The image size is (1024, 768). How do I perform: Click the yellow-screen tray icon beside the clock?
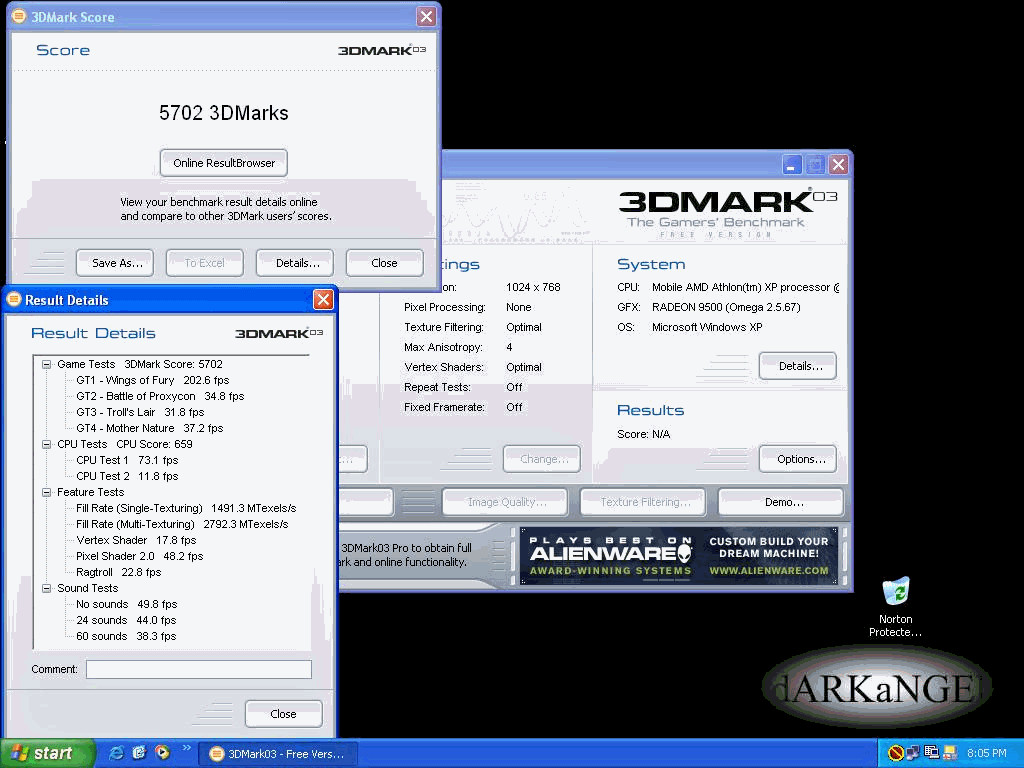(x=949, y=754)
